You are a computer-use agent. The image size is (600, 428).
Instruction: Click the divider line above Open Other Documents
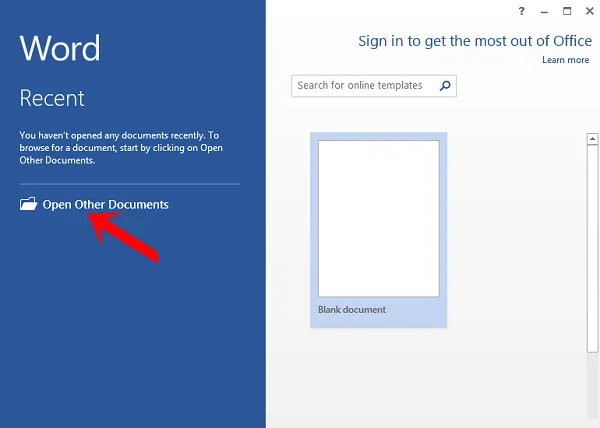(x=130, y=184)
